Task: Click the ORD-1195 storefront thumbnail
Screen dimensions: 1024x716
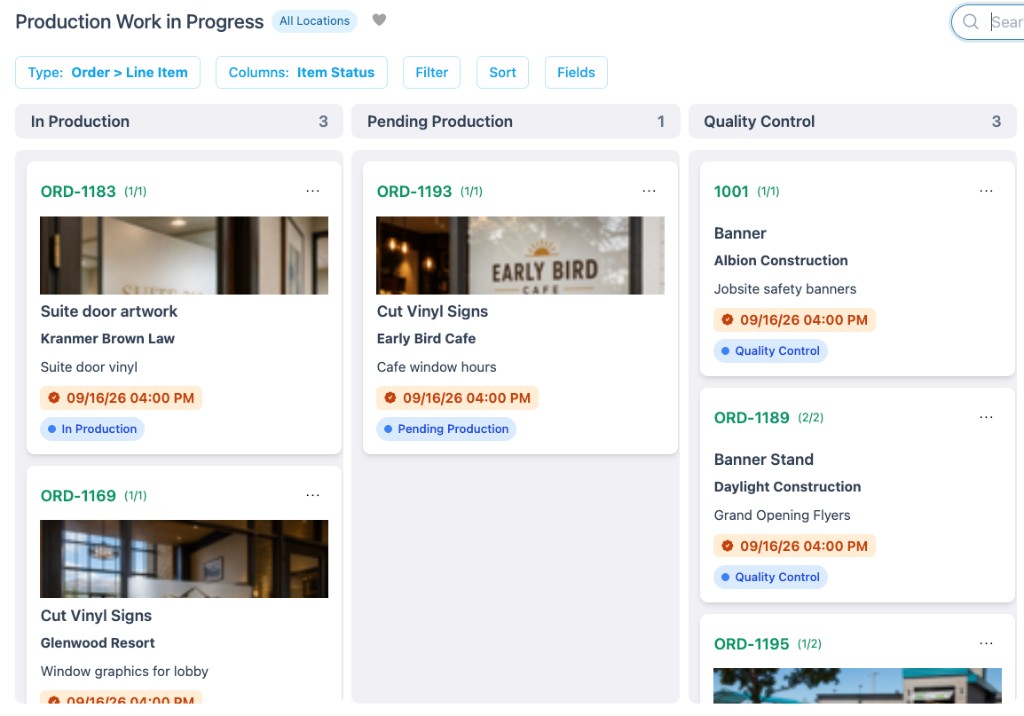Action: 857,685
